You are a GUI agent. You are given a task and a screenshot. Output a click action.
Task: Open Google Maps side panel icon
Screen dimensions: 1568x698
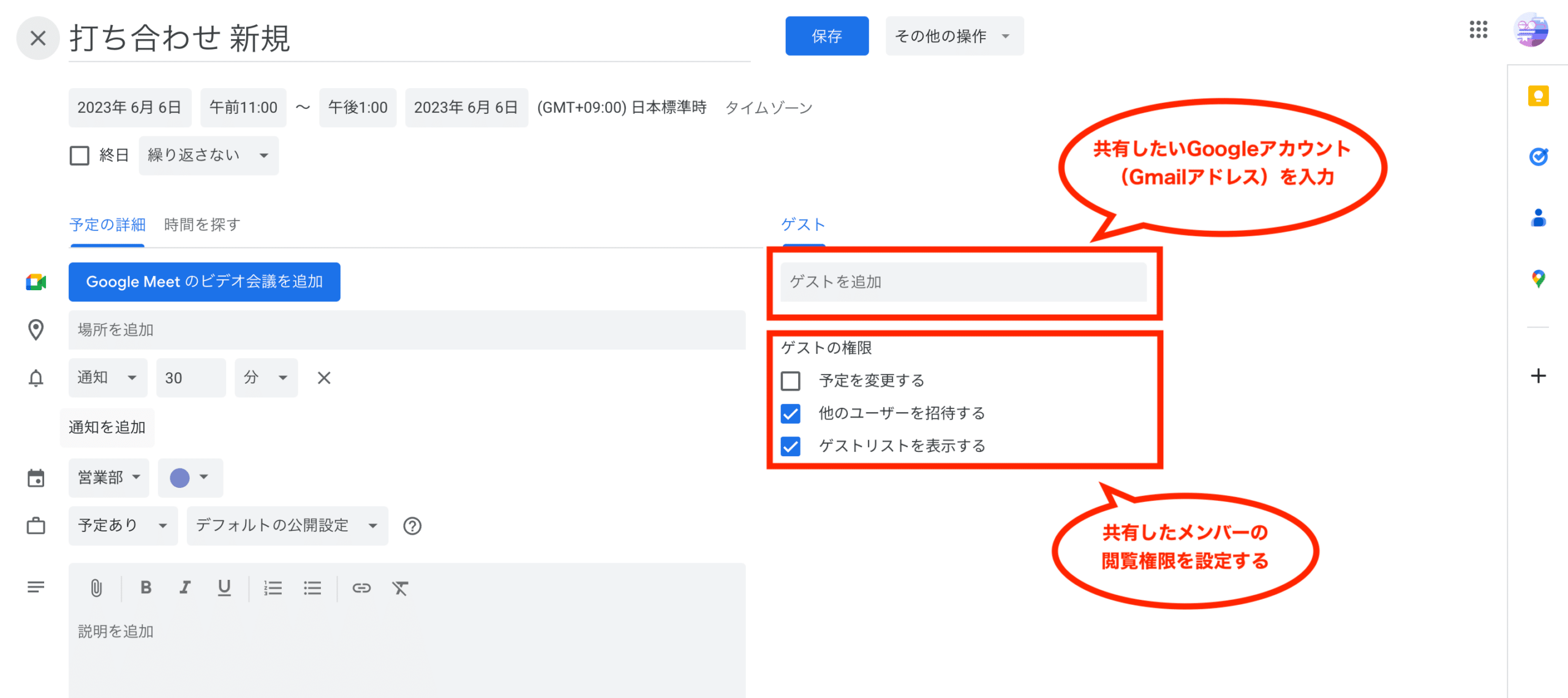click(1538, 279)
